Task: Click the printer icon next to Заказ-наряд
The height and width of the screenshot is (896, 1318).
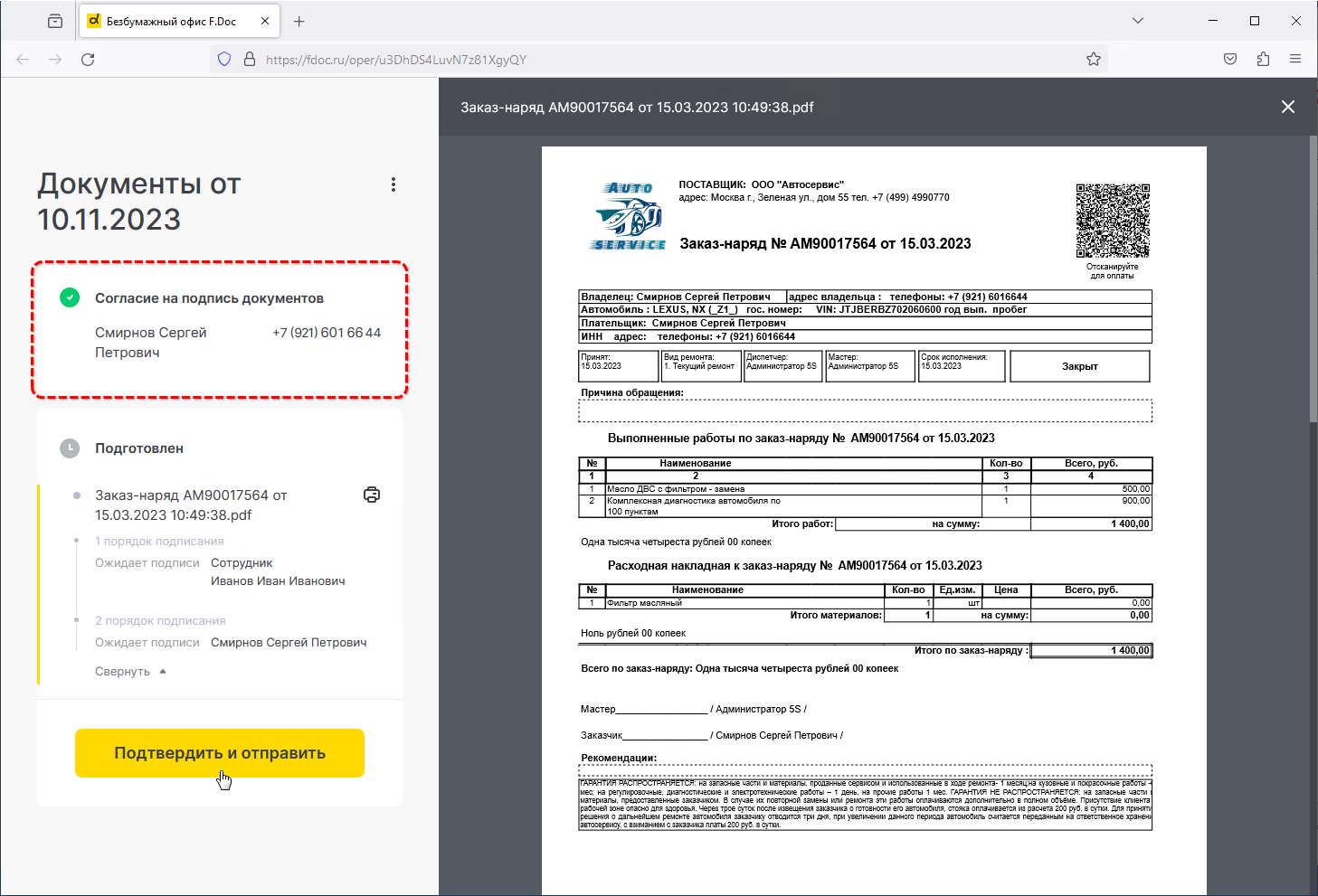Action: pos(372,495)
